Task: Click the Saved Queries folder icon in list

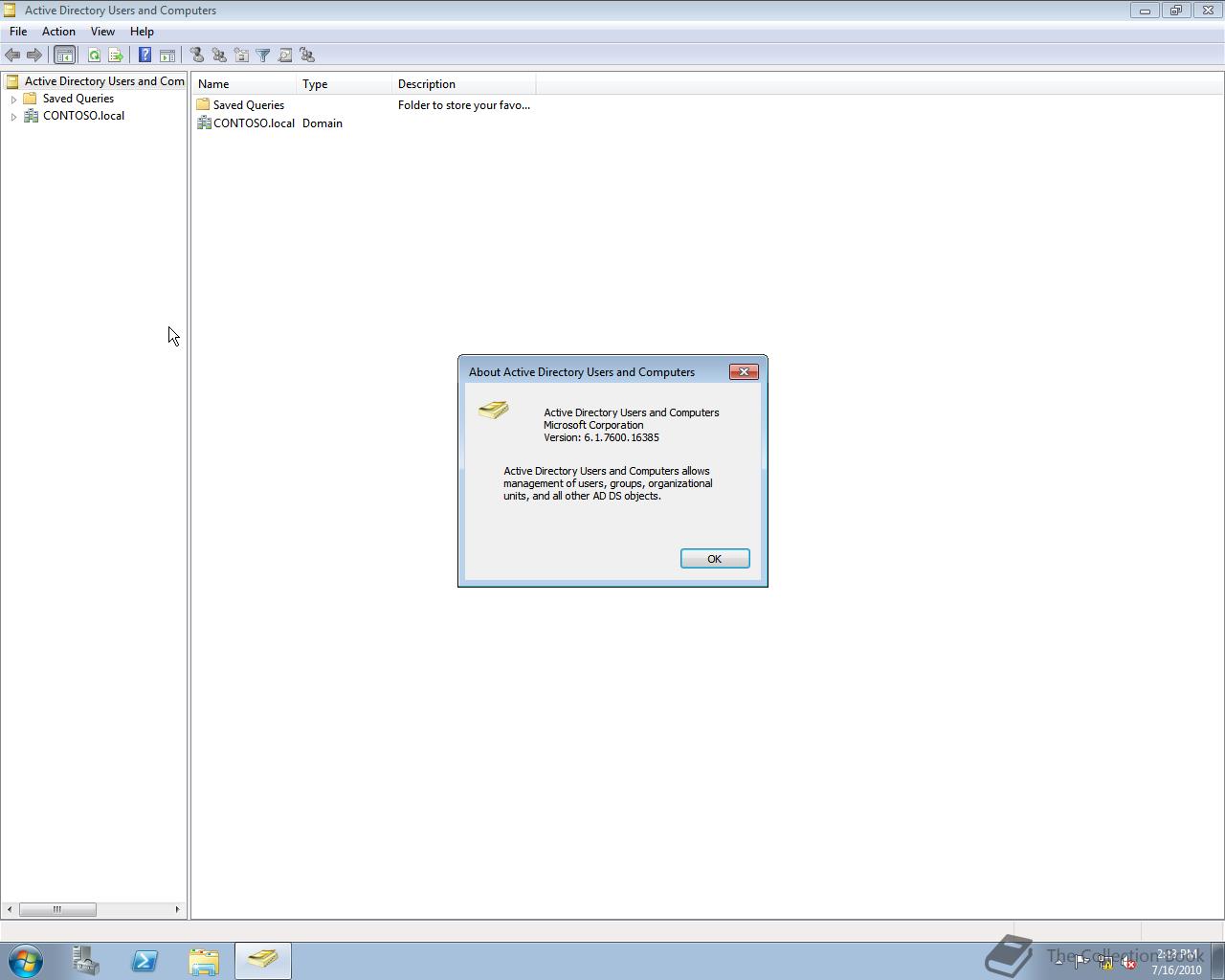Action: pyautogui.click(x=203, y=104)
